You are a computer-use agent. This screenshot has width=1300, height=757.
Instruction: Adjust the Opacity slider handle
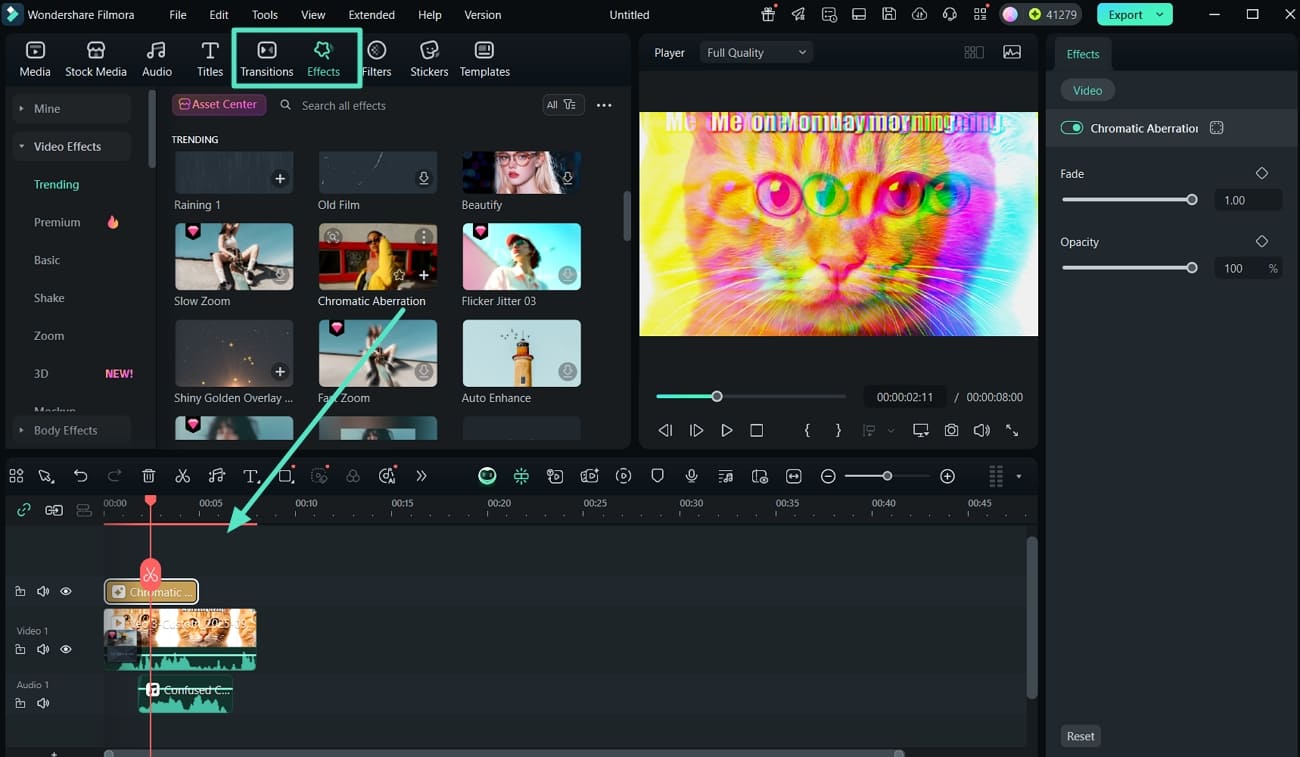click(1191, 268)
